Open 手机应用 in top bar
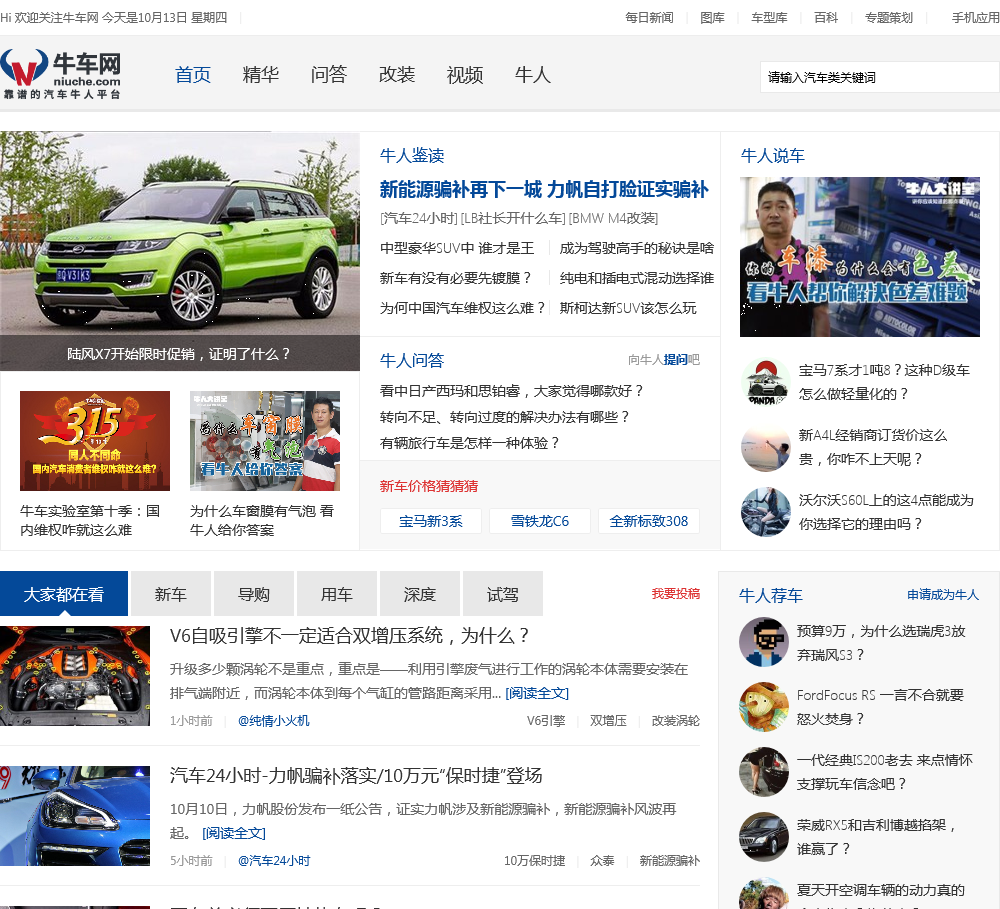The height and width of the screenshot is (909, 1000). [976, 18]
